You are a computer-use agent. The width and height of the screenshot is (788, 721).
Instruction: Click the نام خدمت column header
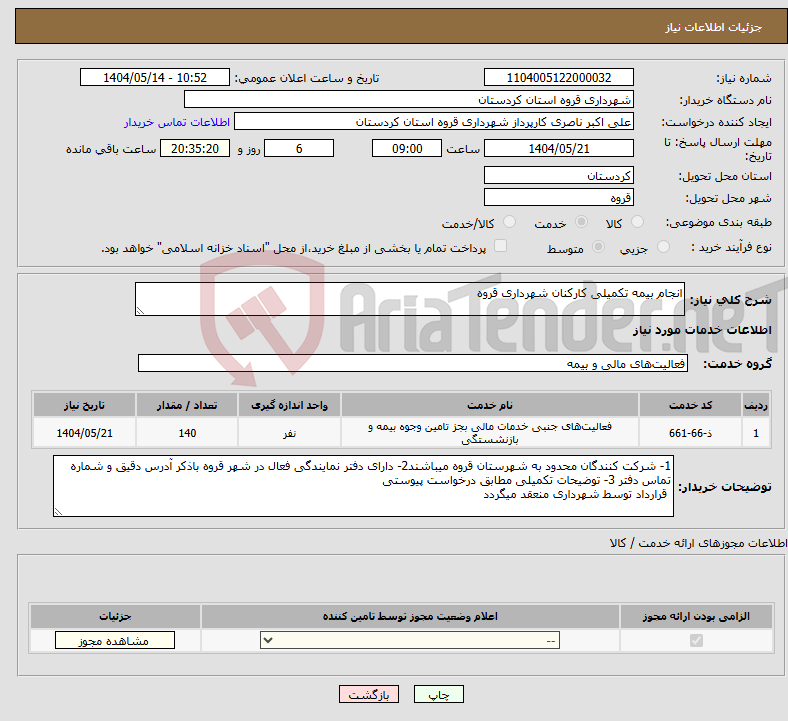point(489,405)
